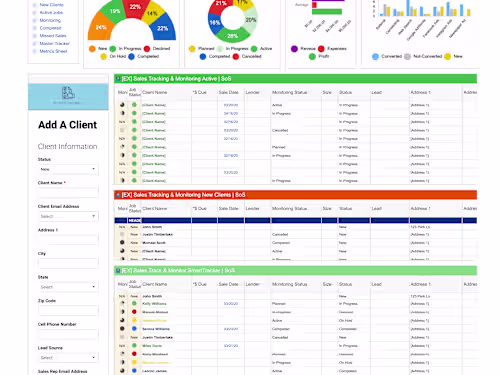This screenshot has width=500, height=375.
Task: Expand the Lead Source dropdown
Action: click(x=68, y=358)
